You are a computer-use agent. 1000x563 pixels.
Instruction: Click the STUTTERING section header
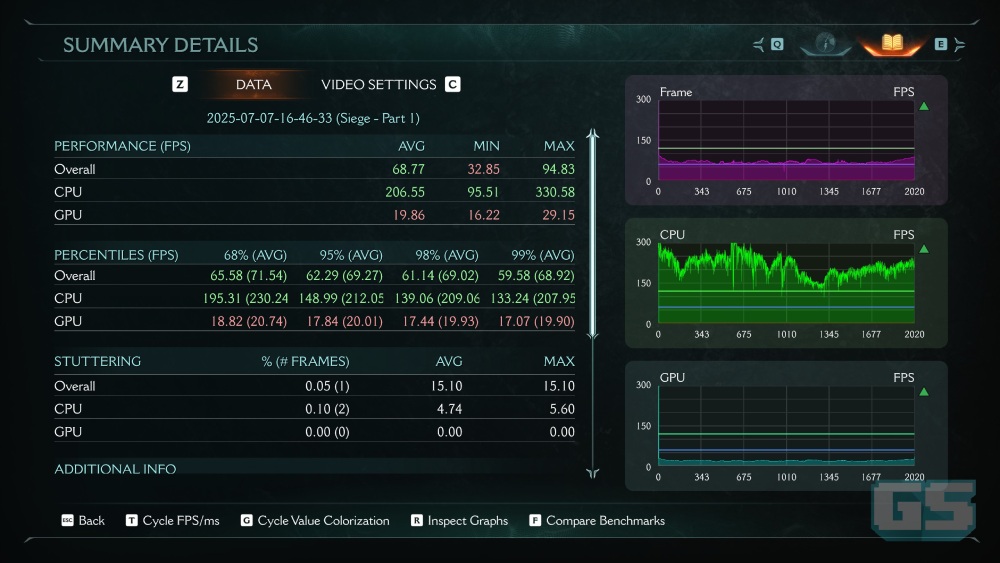point(98,361)
